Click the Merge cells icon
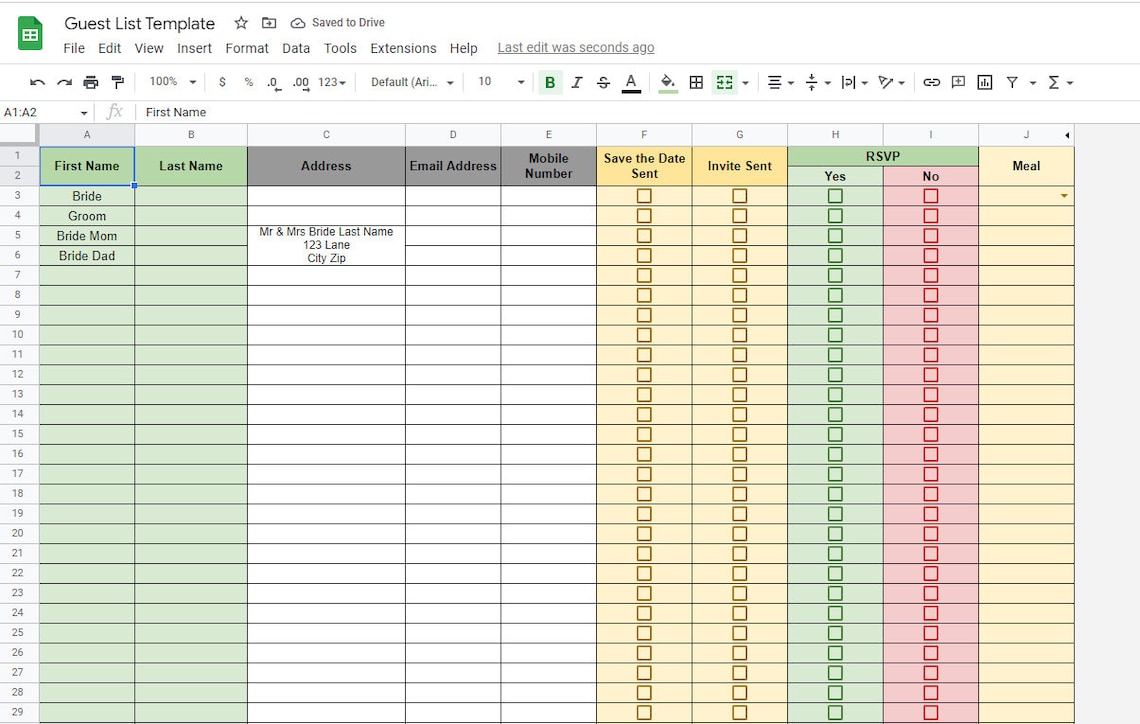 tap(725, 82)
